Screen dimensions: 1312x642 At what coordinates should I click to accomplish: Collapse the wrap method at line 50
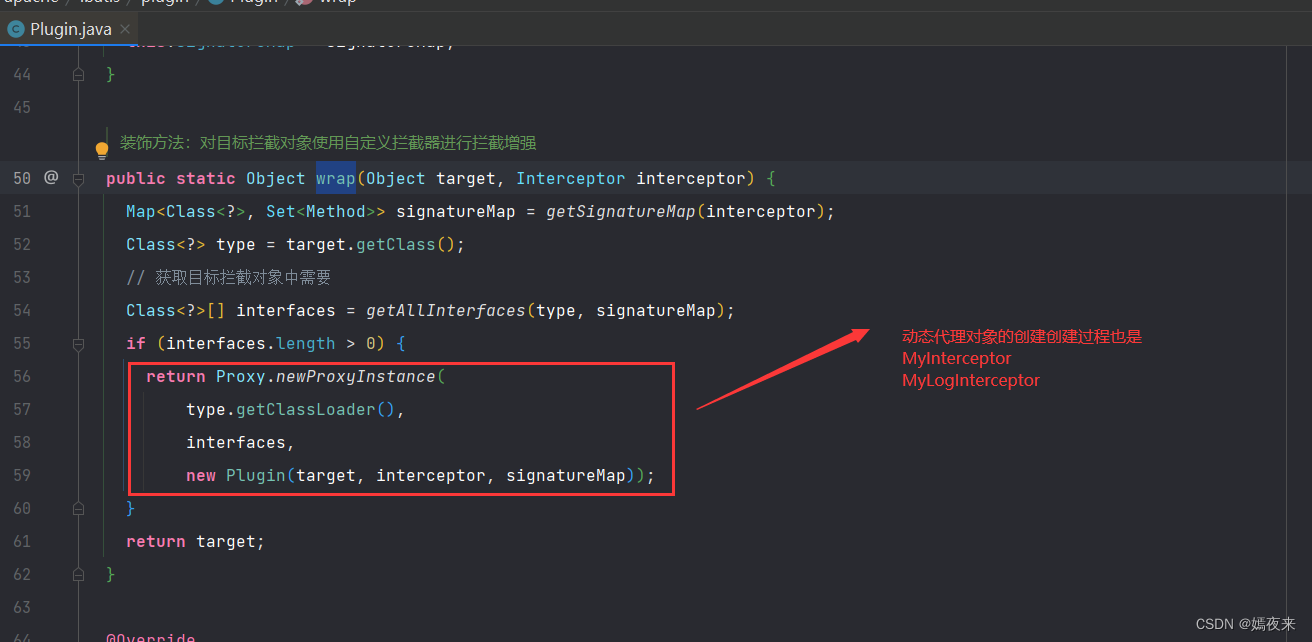[78, 178]
